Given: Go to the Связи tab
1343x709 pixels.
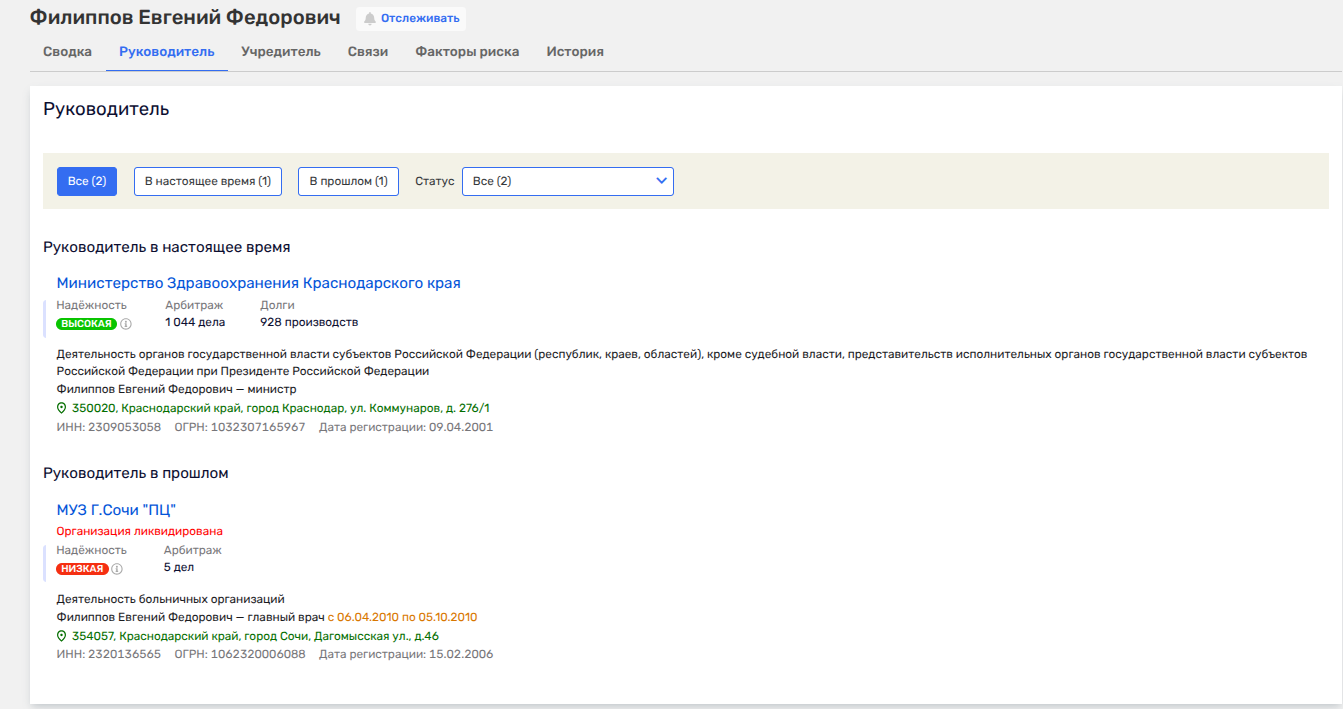Looking at the screenshot, I should coord(368,52).
